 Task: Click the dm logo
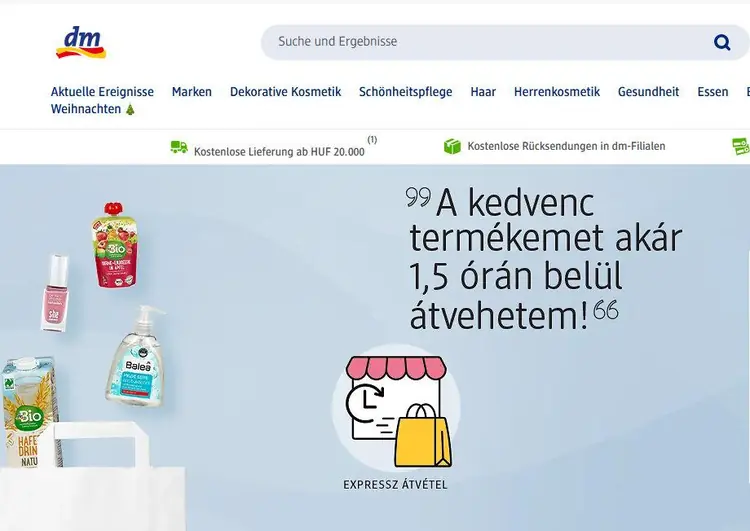coord(81,43)
